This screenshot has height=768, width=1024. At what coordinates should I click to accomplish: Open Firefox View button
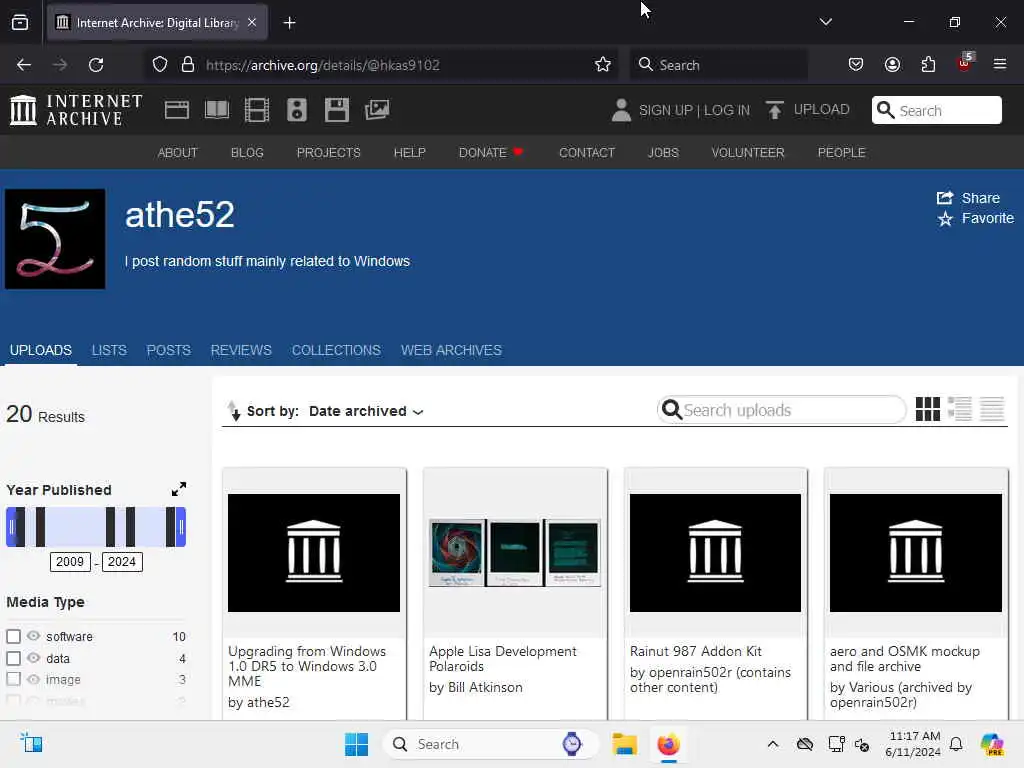pyautogui.click(x=20, y=23)
